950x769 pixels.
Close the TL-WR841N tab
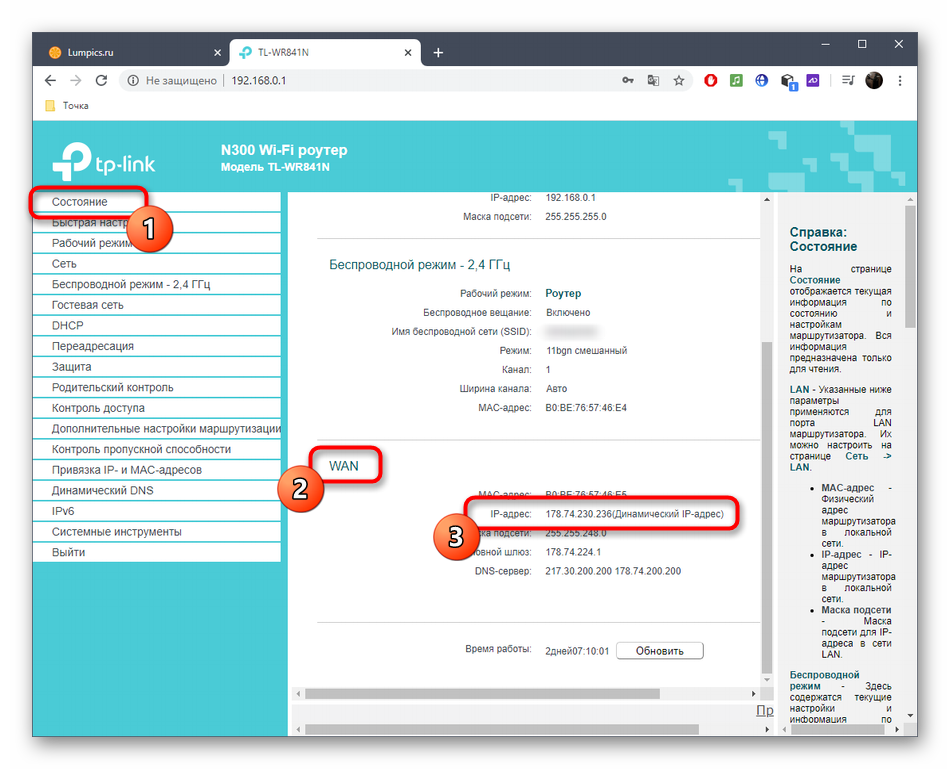pyautogui.click(x=408, y=53)
